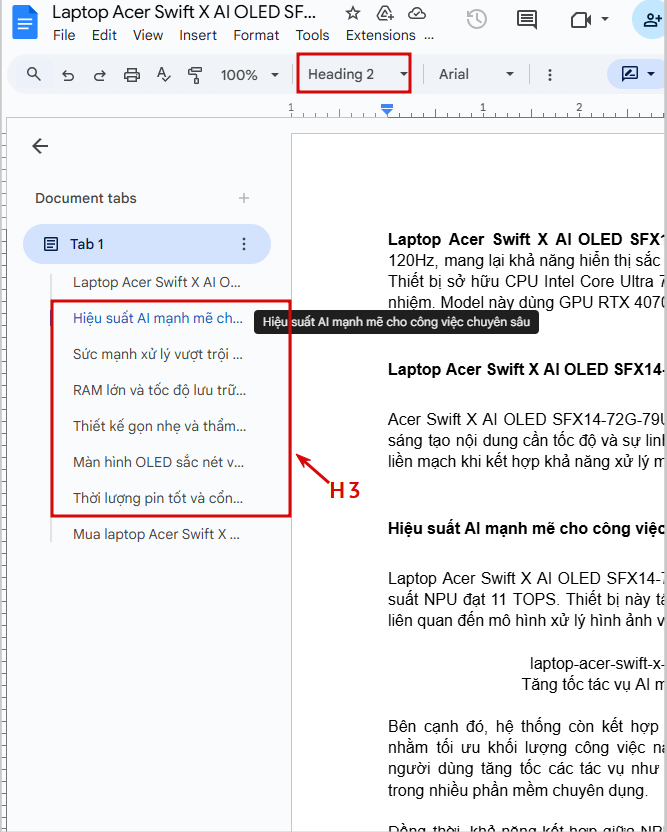Viewport: 667px width, 832px height.
Task: Show hidden menus via the ellipsis
Action: tap(429, 36)
